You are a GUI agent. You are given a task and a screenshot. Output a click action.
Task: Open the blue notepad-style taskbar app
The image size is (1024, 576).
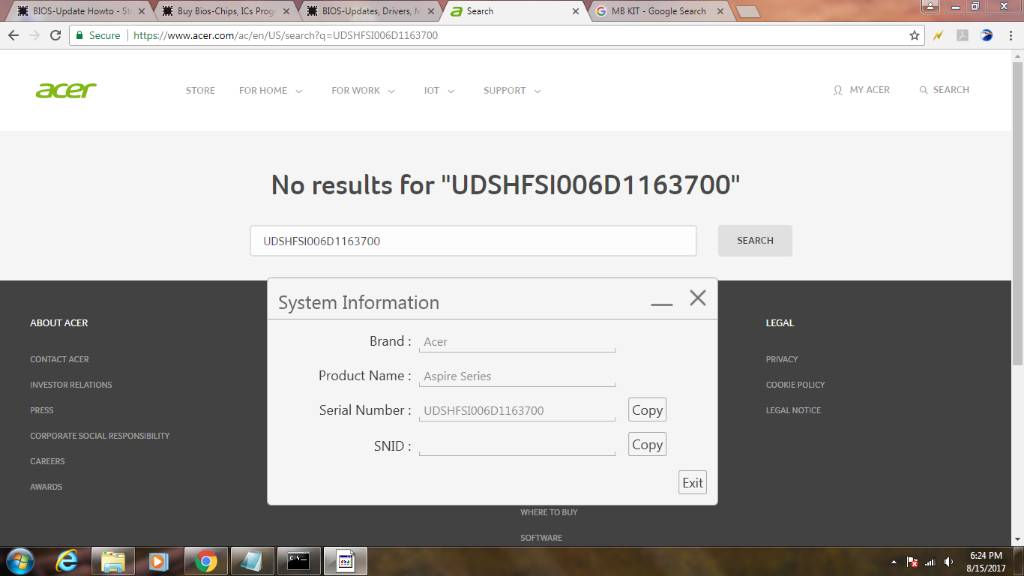pos(251,561)
